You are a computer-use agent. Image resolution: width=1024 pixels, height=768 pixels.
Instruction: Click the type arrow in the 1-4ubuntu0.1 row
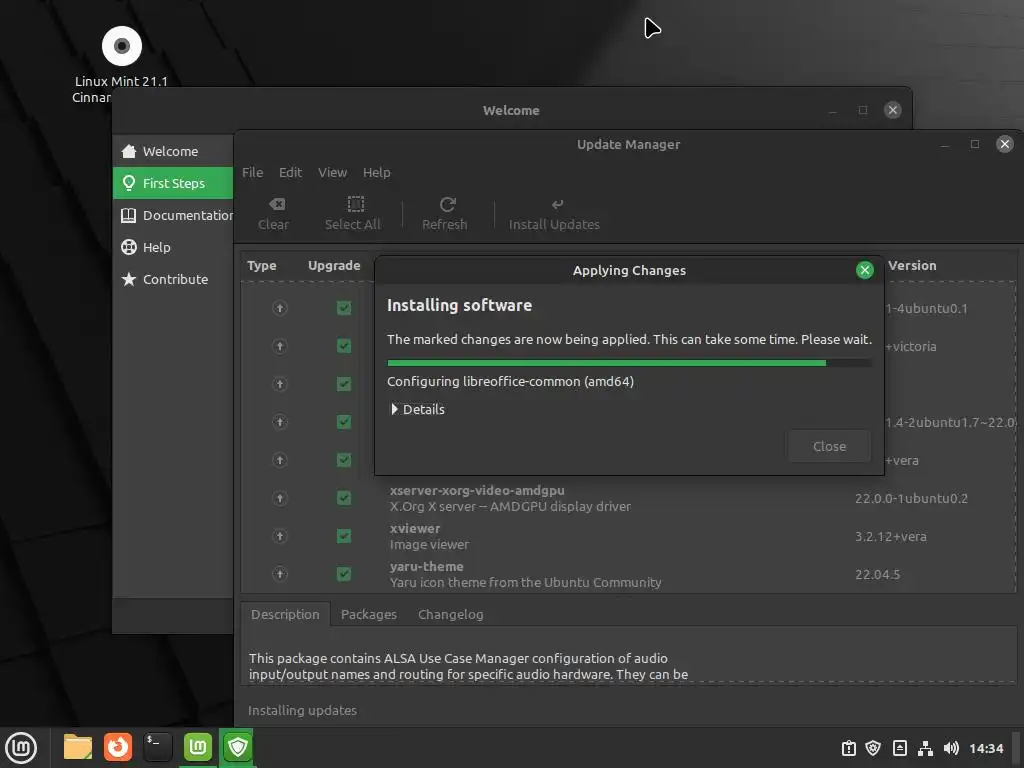tap(280, 308)
